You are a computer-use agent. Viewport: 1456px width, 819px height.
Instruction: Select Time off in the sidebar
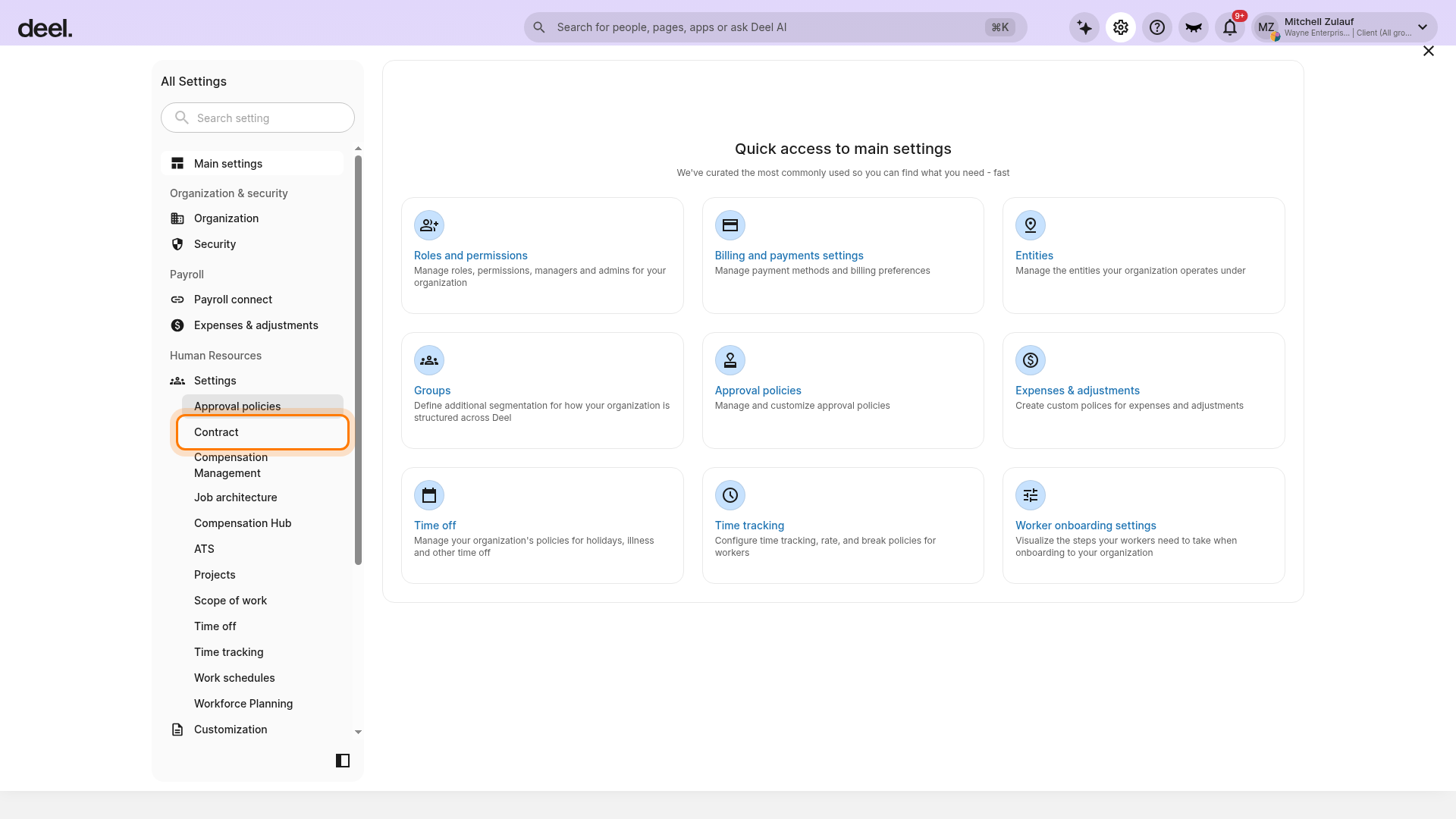262,626
